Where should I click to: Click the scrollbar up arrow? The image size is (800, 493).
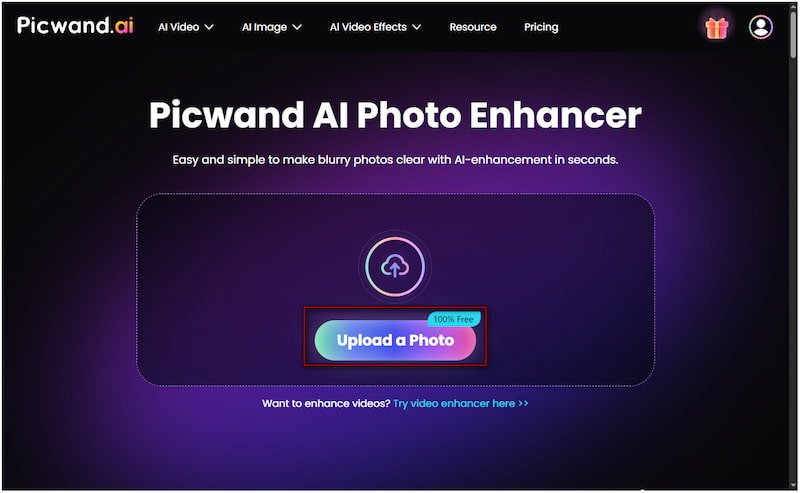pyautogui.click(x=793, y=6)
